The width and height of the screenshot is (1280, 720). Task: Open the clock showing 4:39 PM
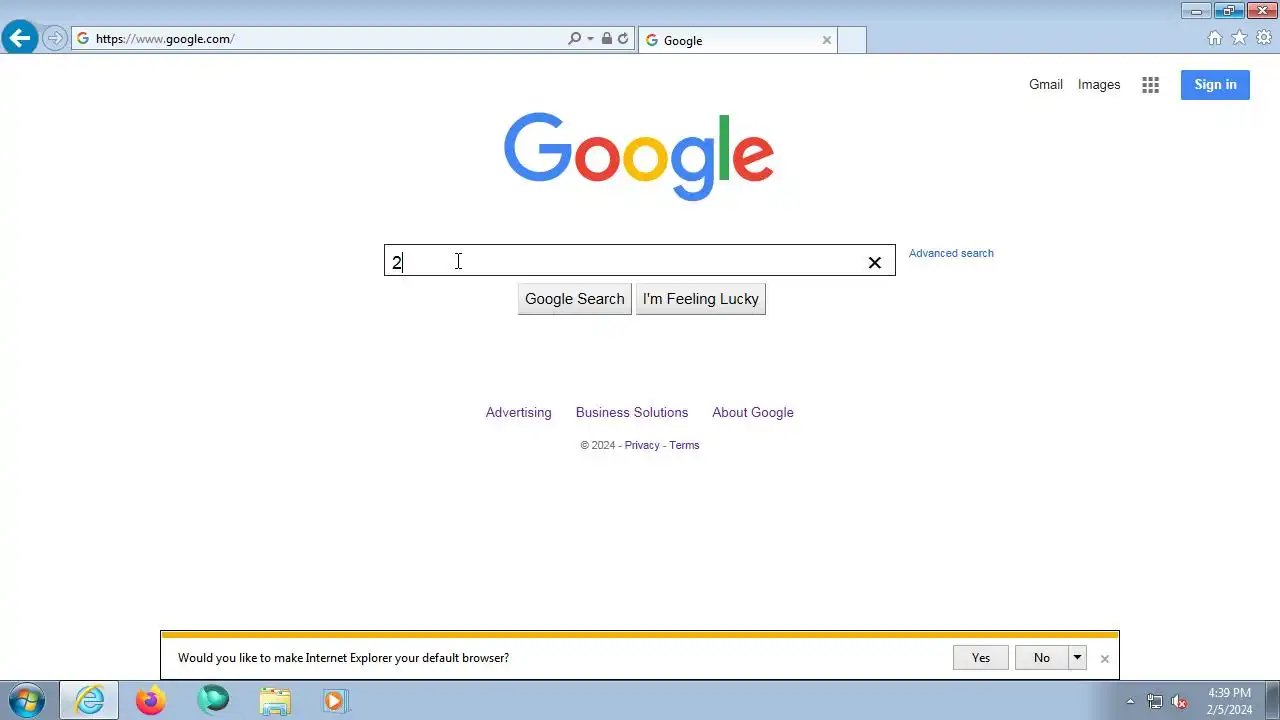coord(1229,701)
